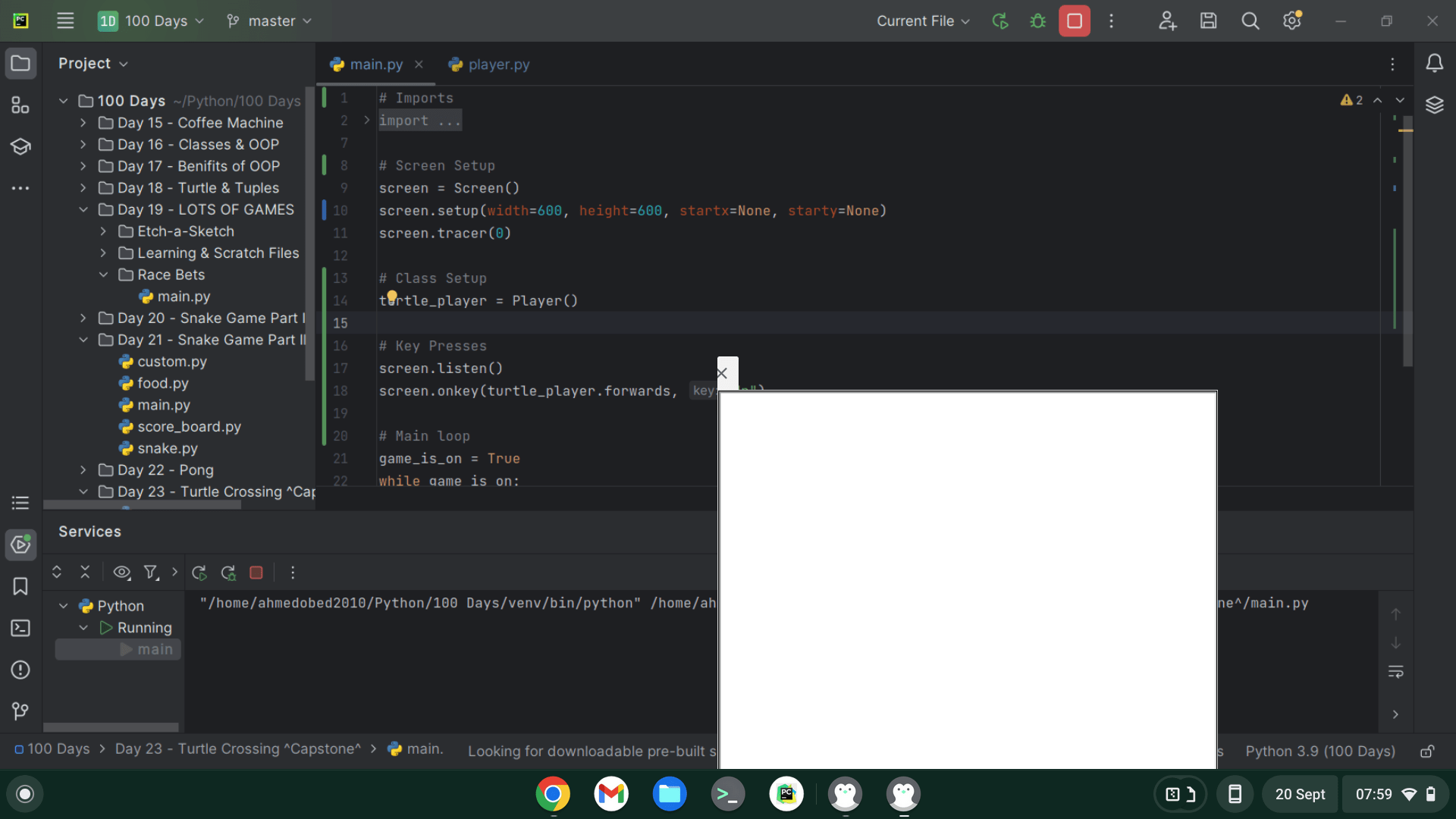Click Day 23 breadcrumb in the navigation bar
The width and height of the screenshot is (1456, 819).
pyautogui.click(x=238, y=749)
